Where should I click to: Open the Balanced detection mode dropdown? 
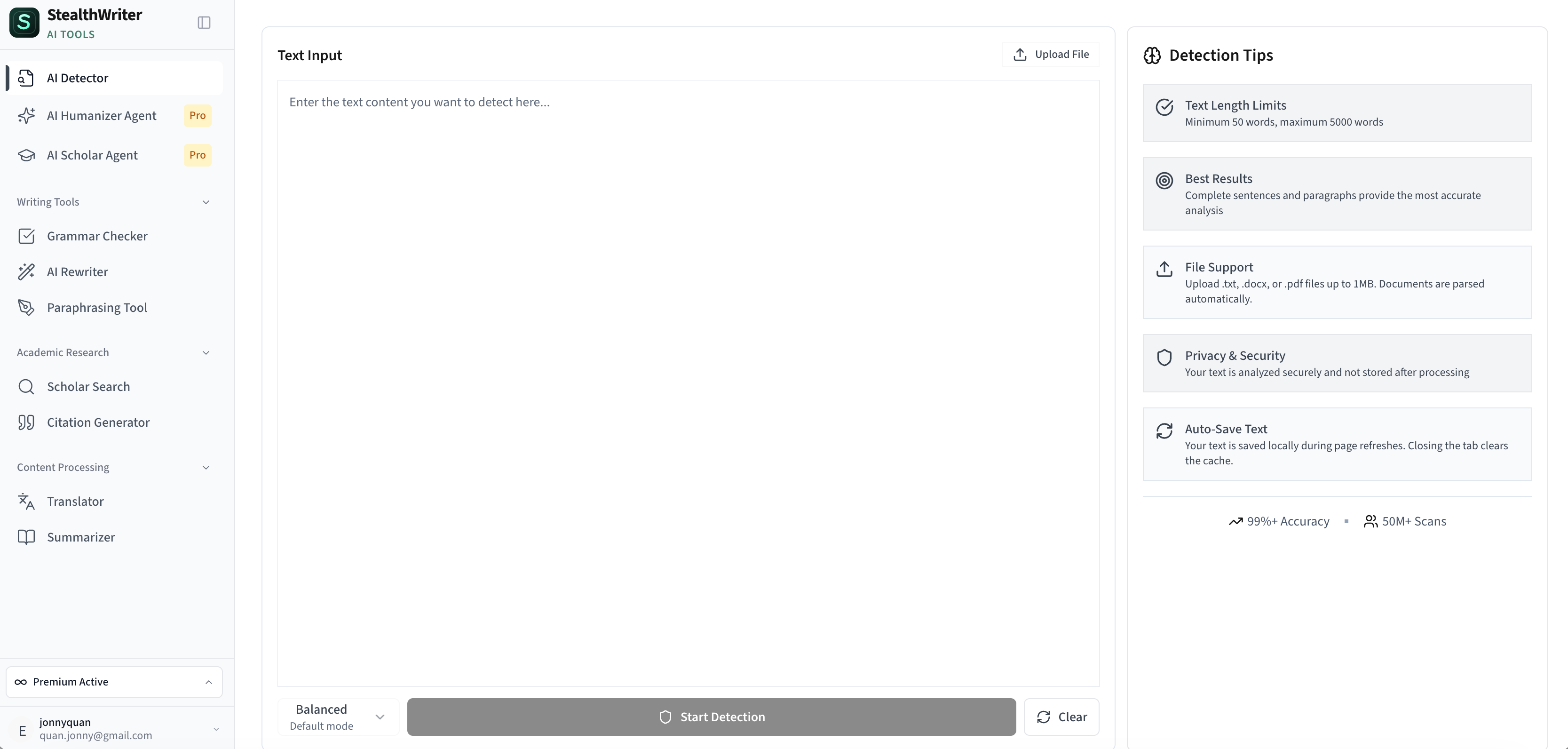click(339, 717)
